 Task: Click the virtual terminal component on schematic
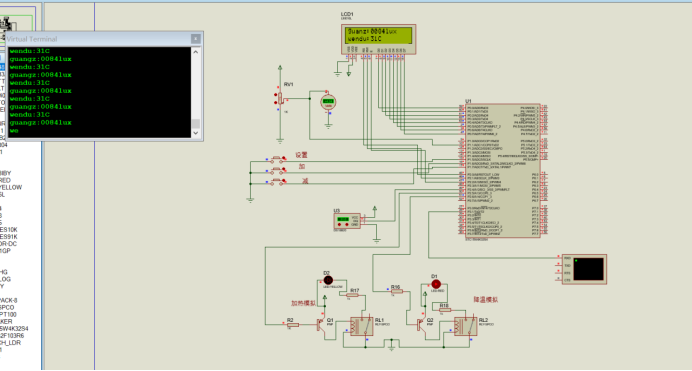point(584,270)
